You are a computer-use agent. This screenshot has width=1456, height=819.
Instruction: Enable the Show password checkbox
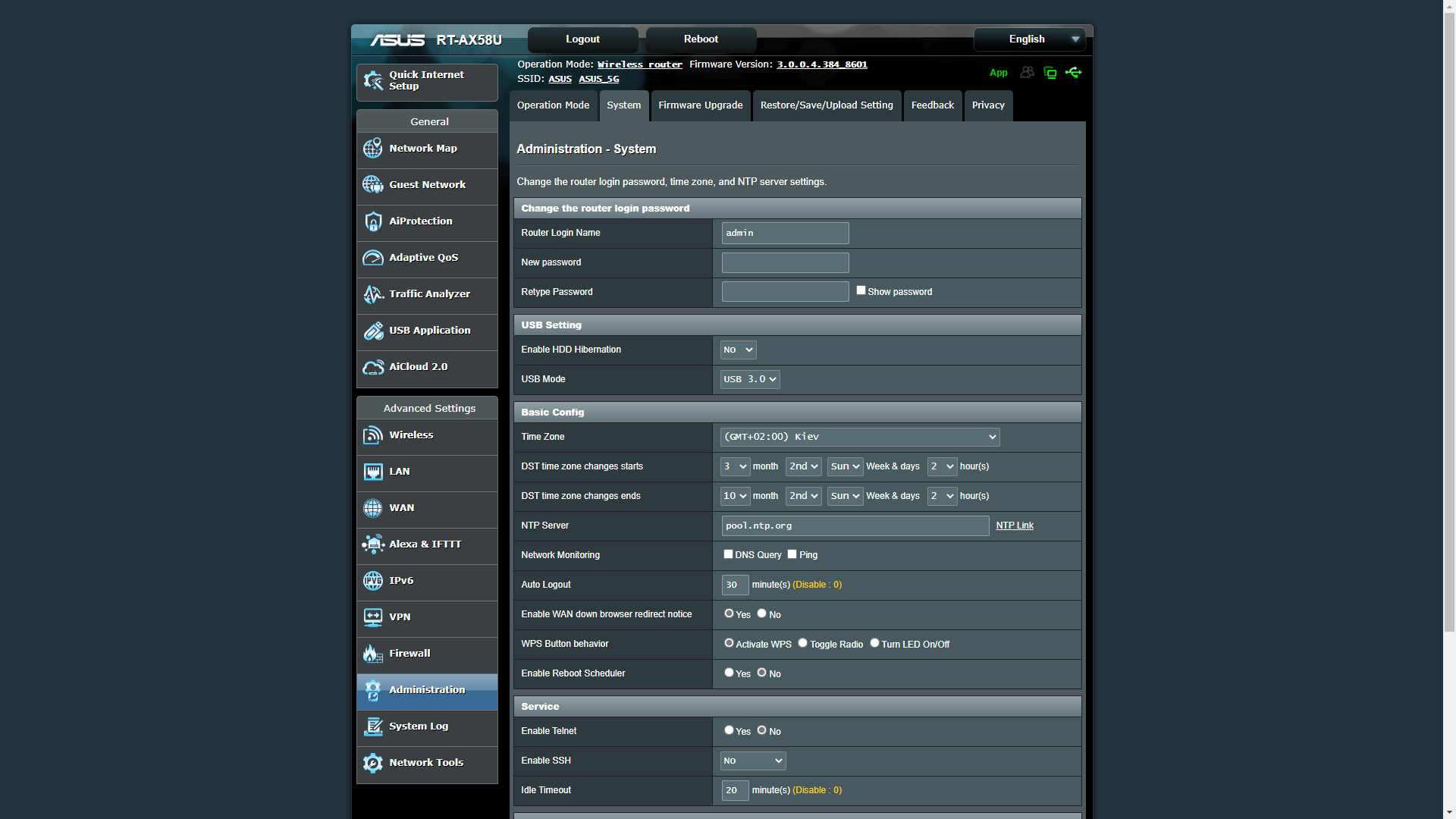pyautogui.click(x=861, y=290)
